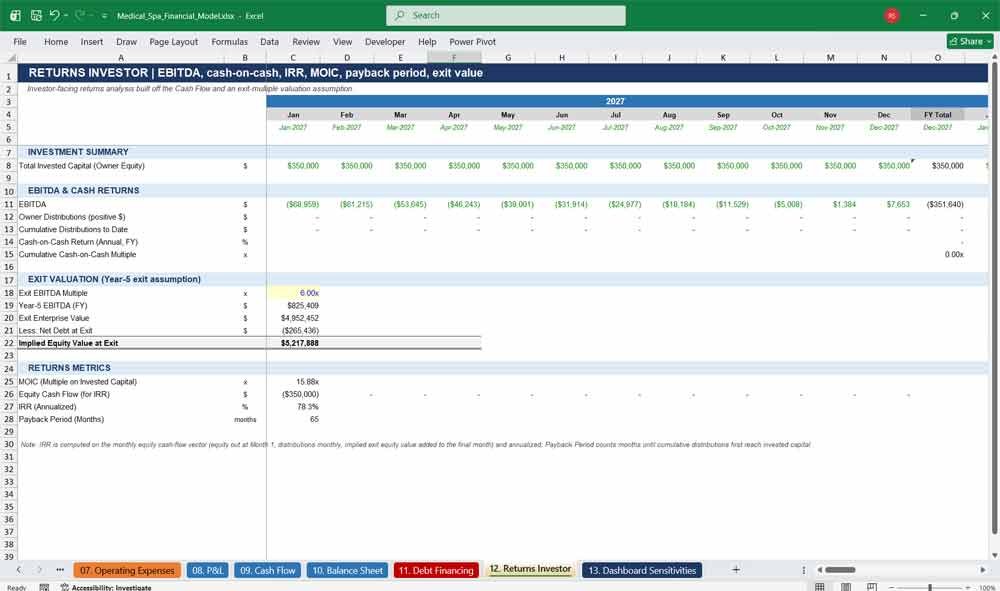Click the Excel app icon in title bar

15,15
